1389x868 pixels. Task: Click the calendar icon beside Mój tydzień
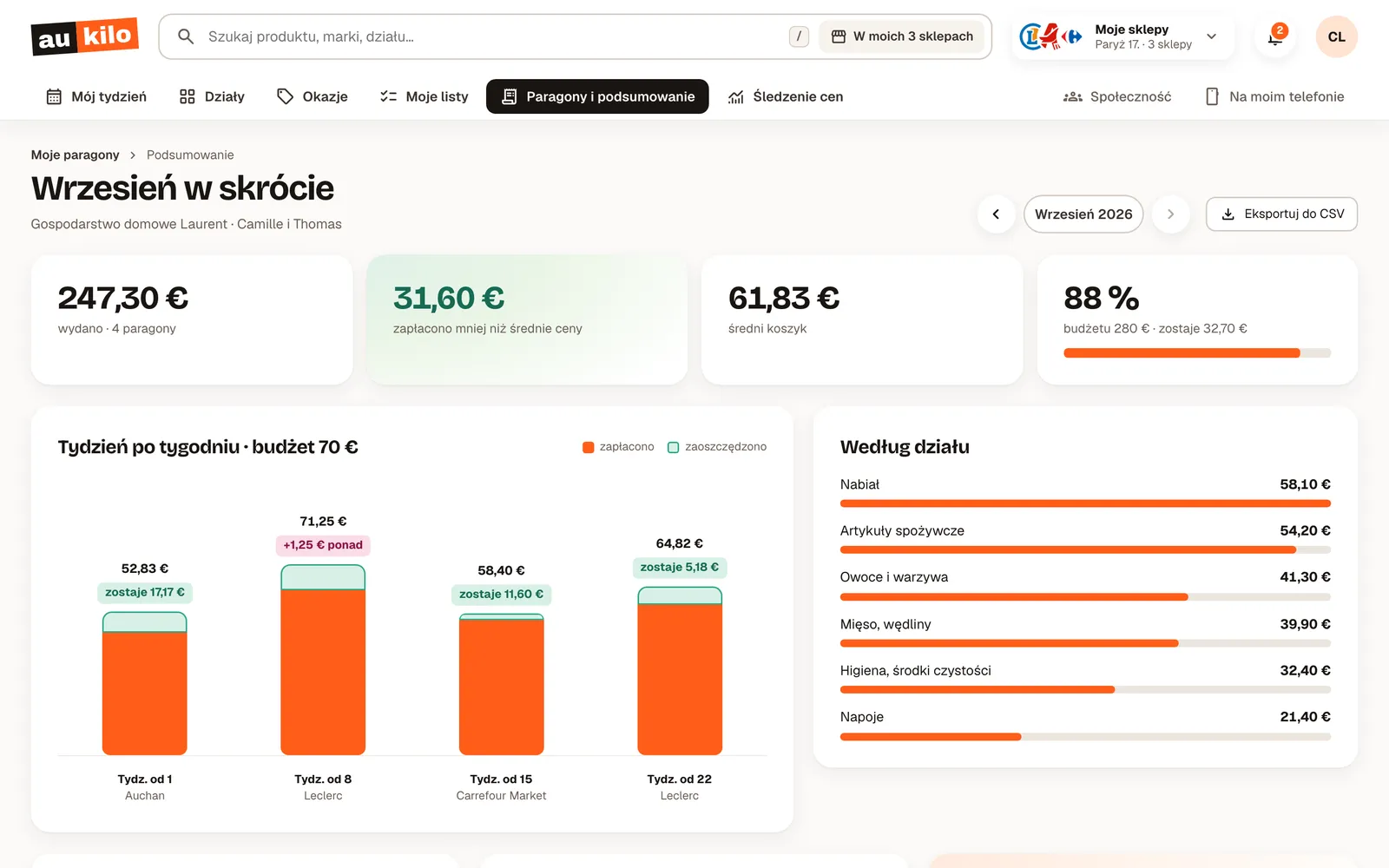pyautogui.click(x=54, y=96)
